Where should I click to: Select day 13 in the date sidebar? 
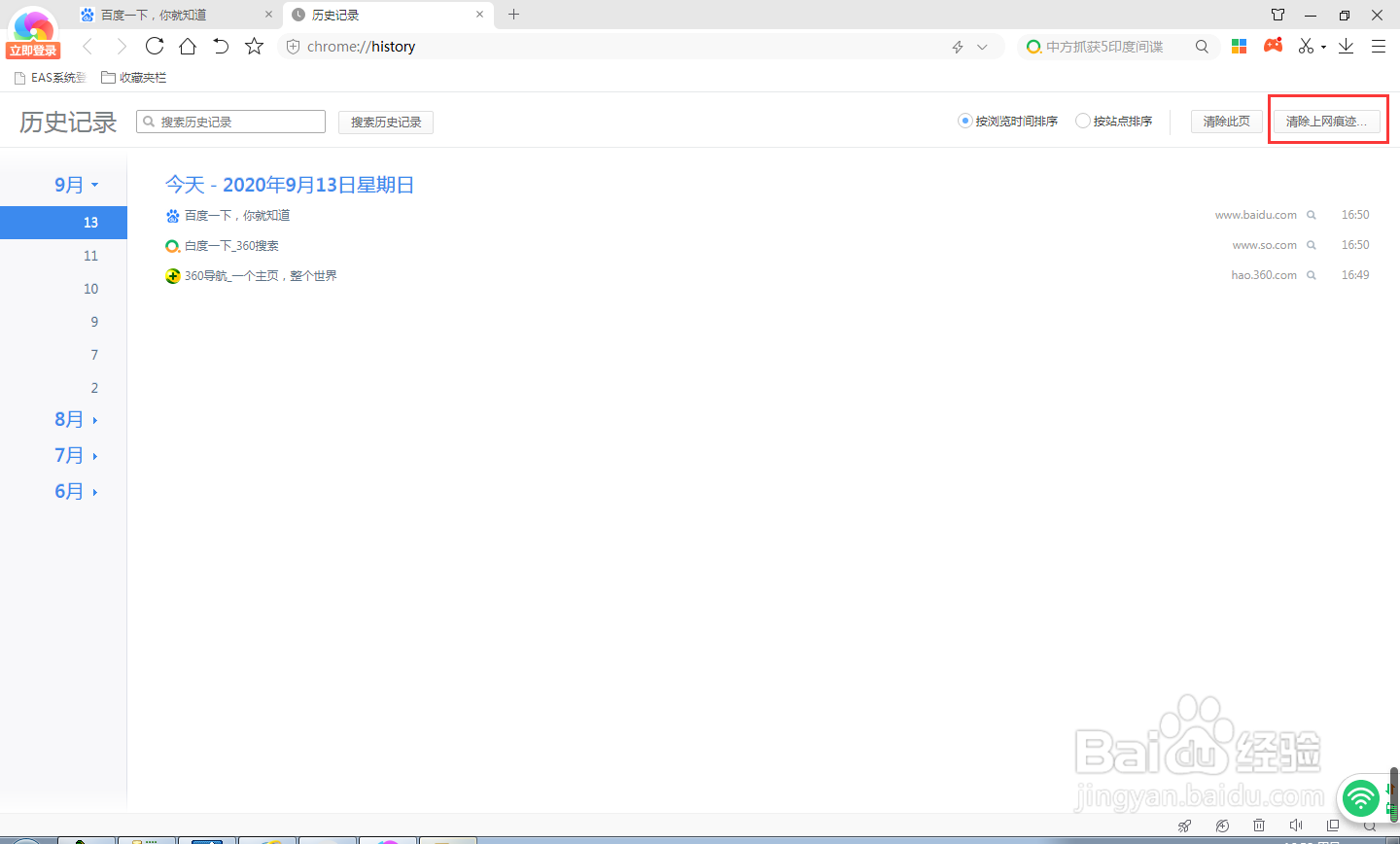tap(63, 223)
